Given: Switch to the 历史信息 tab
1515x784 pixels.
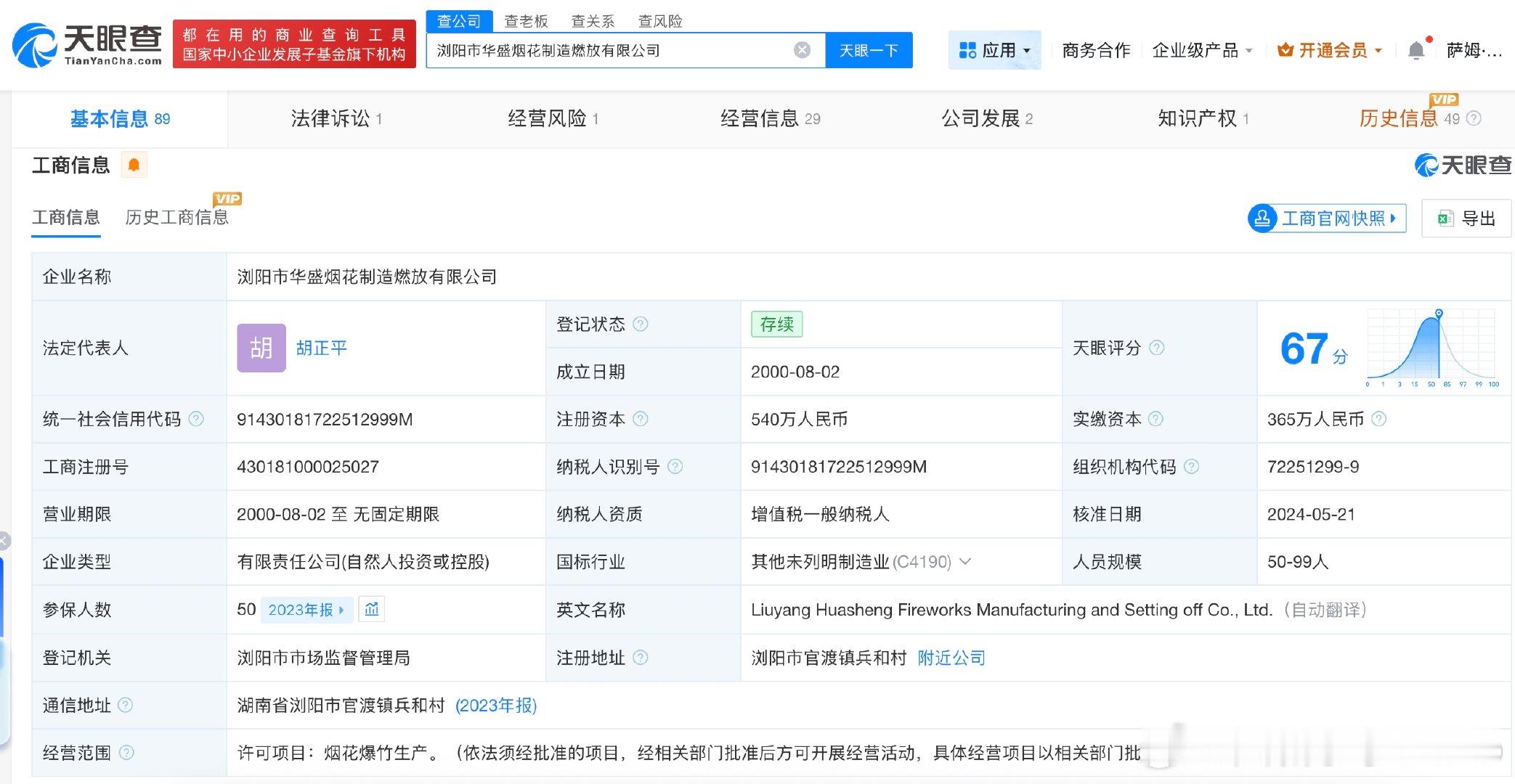Looking at the screenshot, I should coord(1409,118).
